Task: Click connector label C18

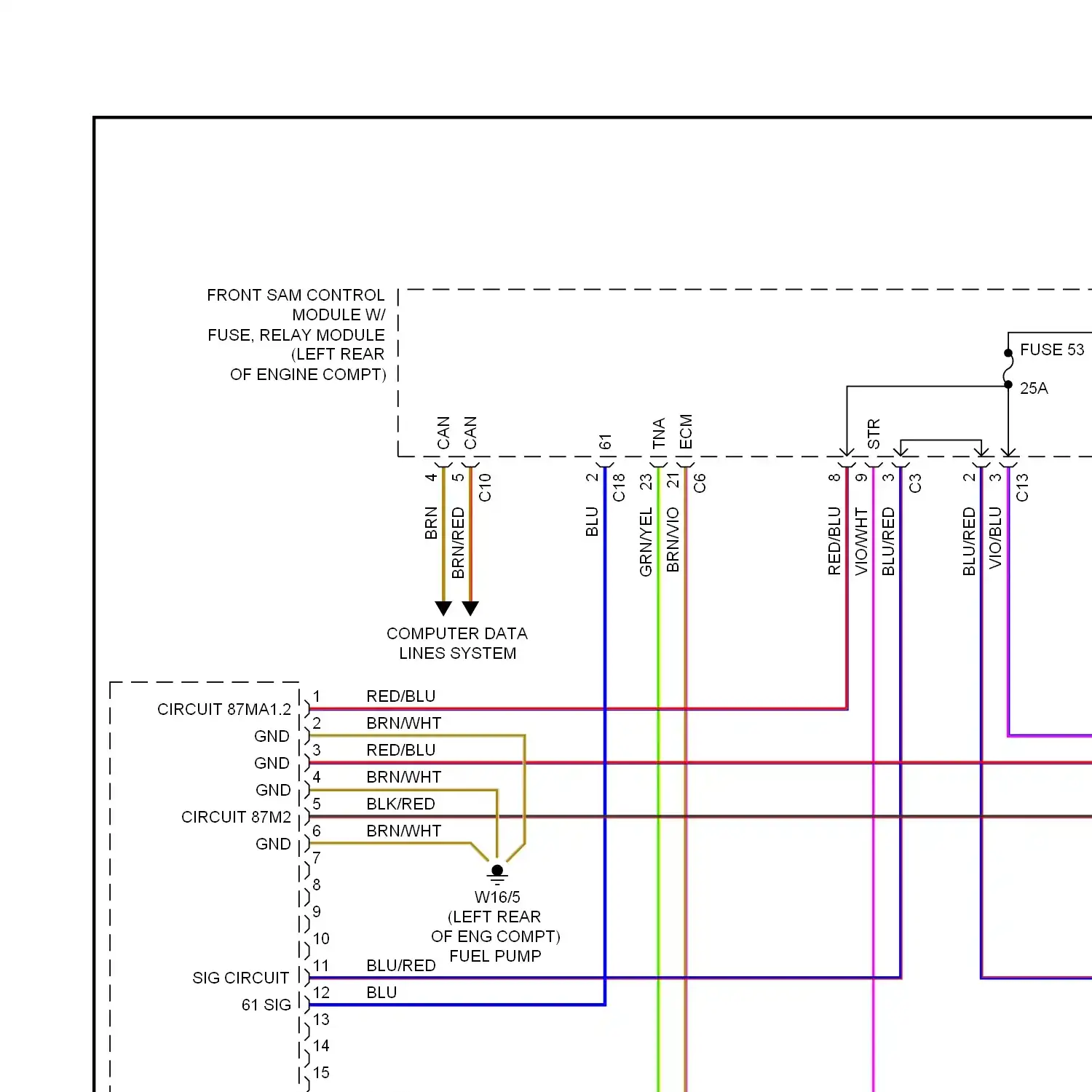Action: click(x=620, y=487)
